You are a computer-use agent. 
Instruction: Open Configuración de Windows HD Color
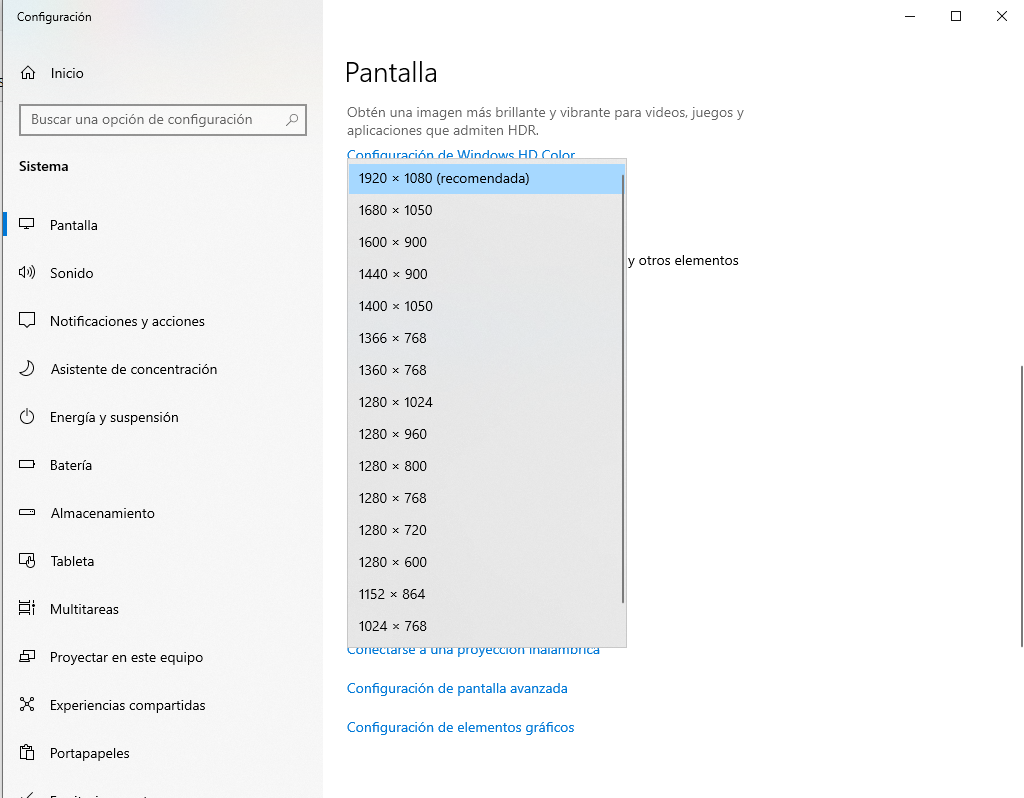coord(460,155)
